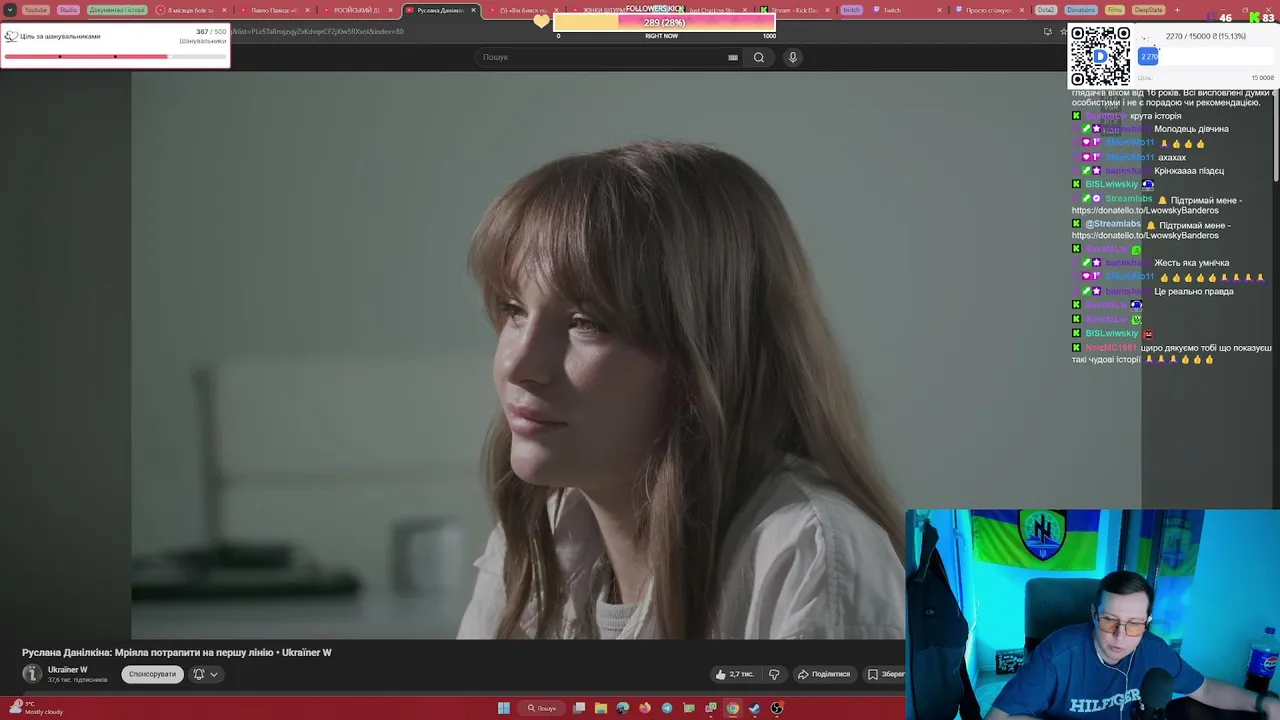1280x720 pixels.
Task: Like the video with thumbs-up button
Action: click(x=734, y=674)
